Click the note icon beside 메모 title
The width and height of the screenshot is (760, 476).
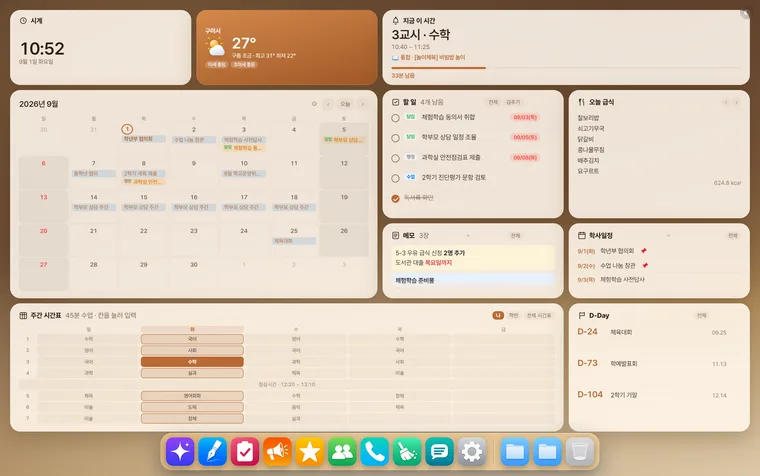coord(396,236)
